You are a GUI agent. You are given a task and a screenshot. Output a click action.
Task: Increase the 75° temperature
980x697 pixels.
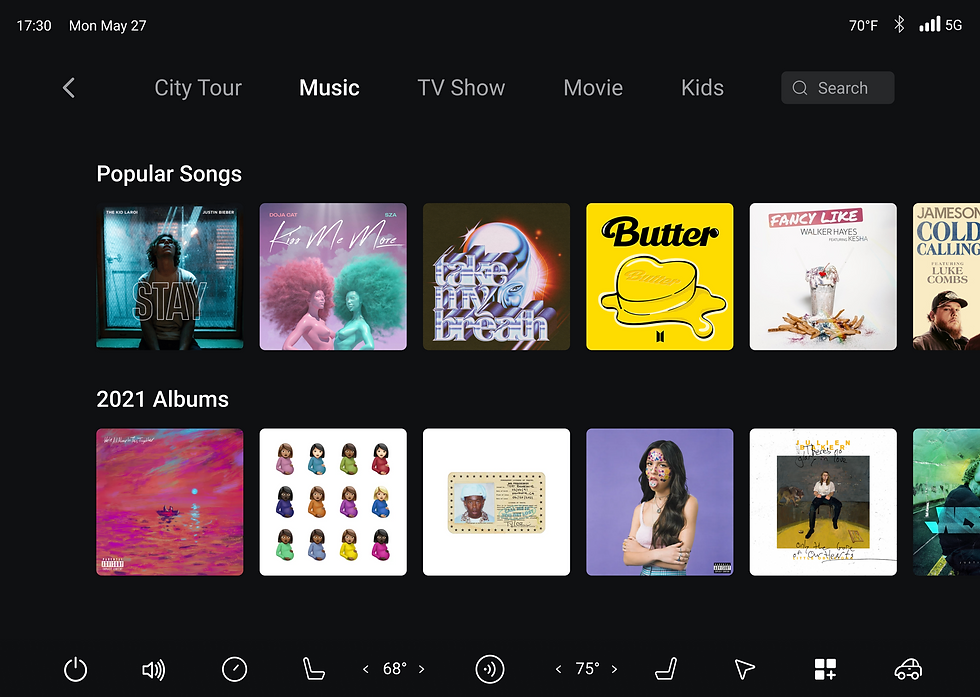pyautogui.click(x=614, y=669)
